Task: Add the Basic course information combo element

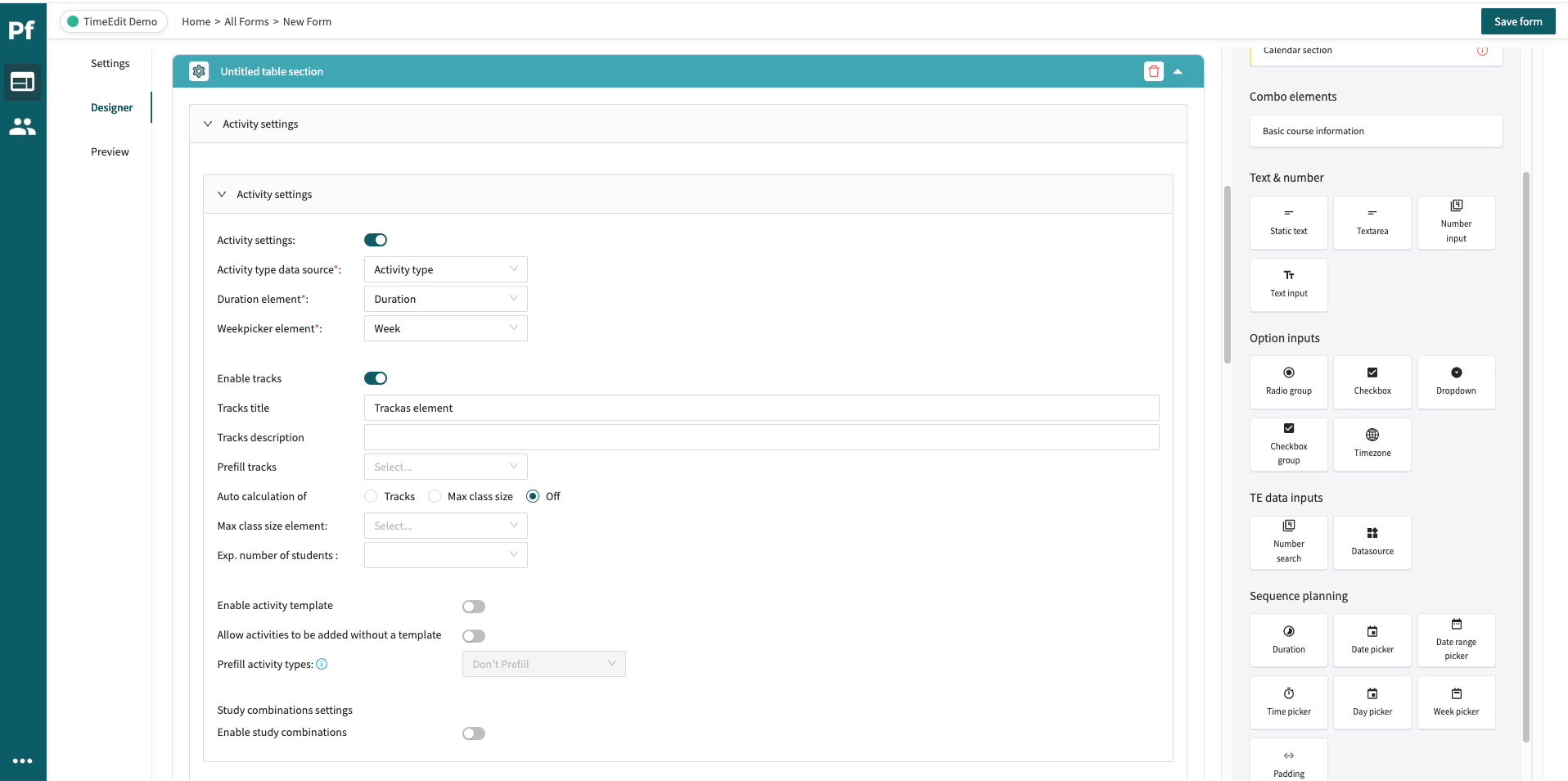Action: (1376, 131)
